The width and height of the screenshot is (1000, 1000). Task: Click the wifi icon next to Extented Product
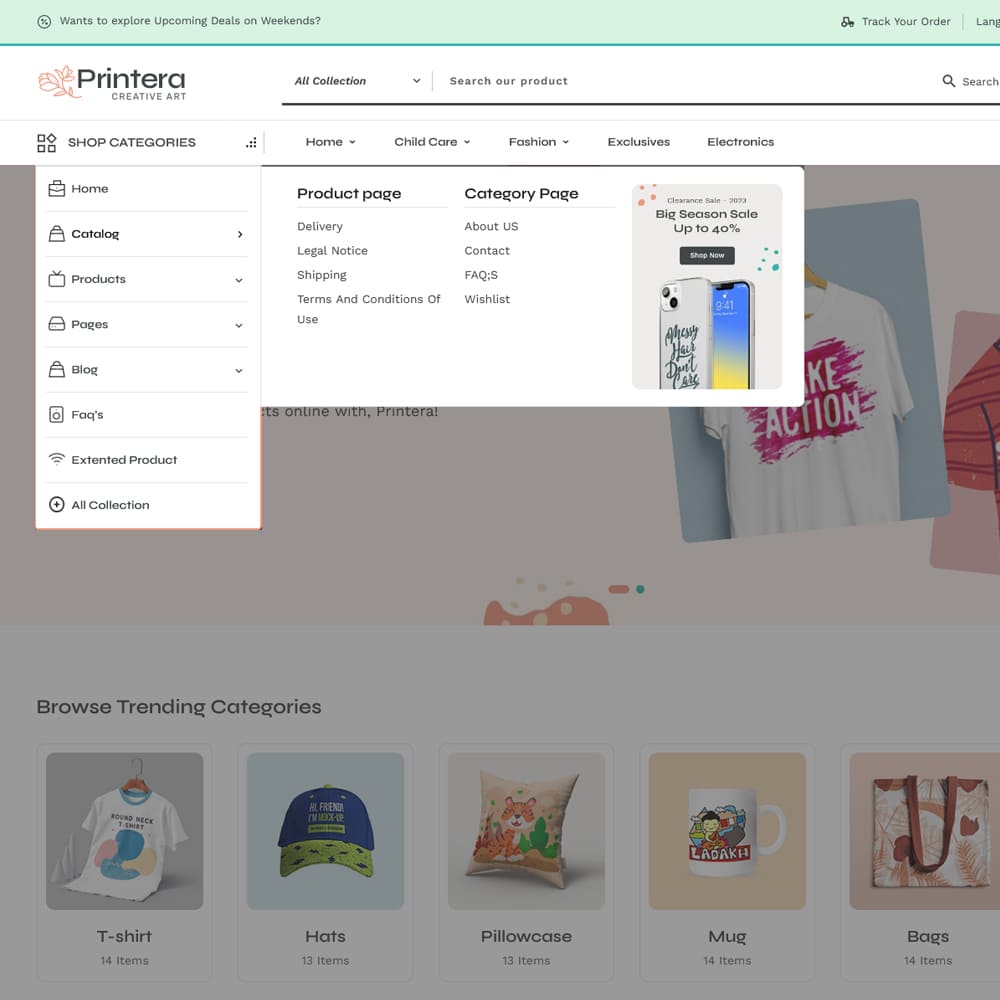56,459
